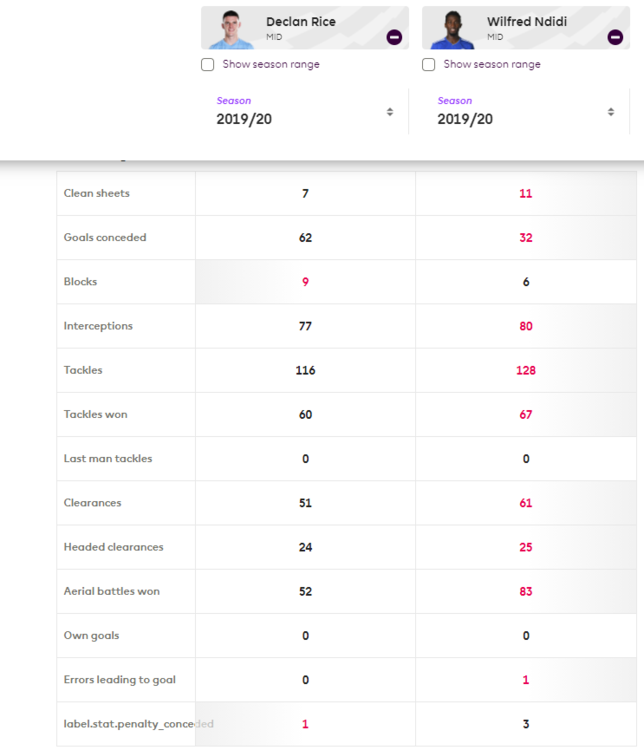Click the sort arrows on Rice's season selector

click(390, 112)
